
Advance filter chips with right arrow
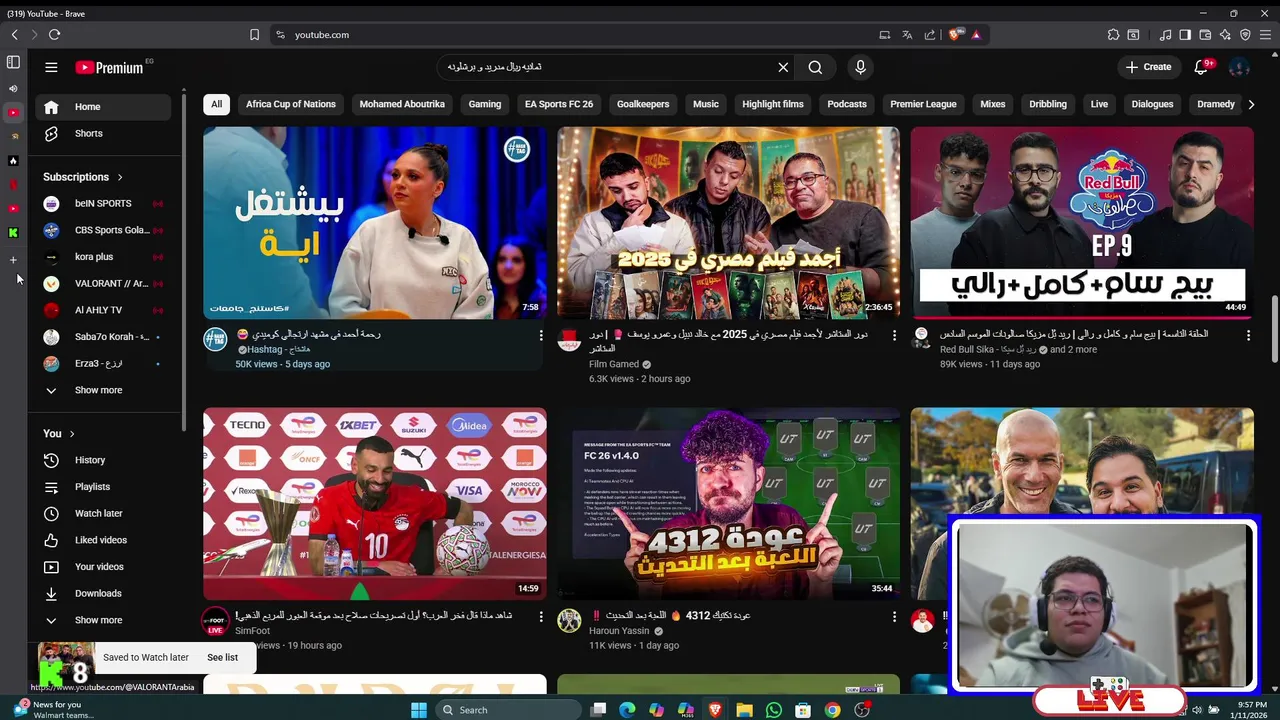click(x=1250, y=104)
